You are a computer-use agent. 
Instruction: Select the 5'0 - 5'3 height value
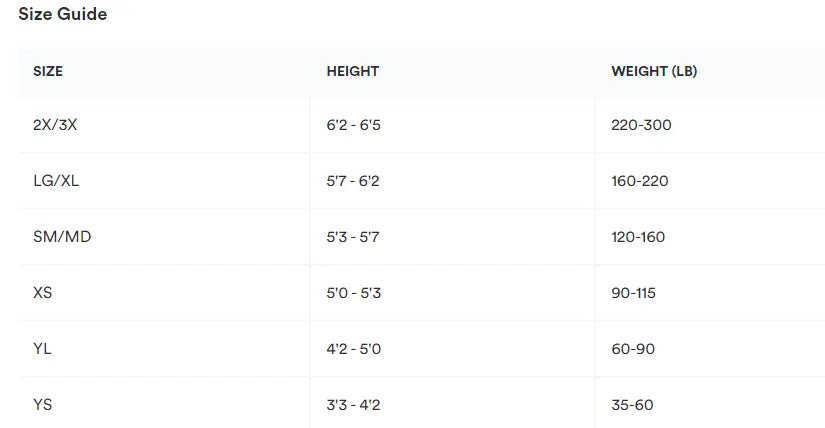pos(354,293)
